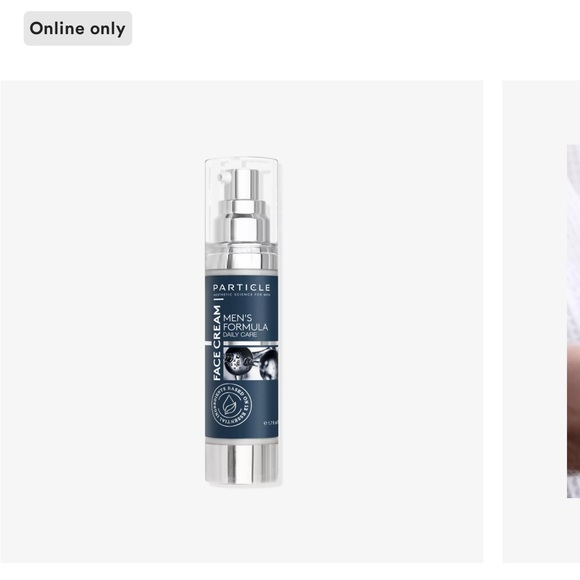
Task: Click the PARTICLE logo on the bottle
Action: click(242, 288)
